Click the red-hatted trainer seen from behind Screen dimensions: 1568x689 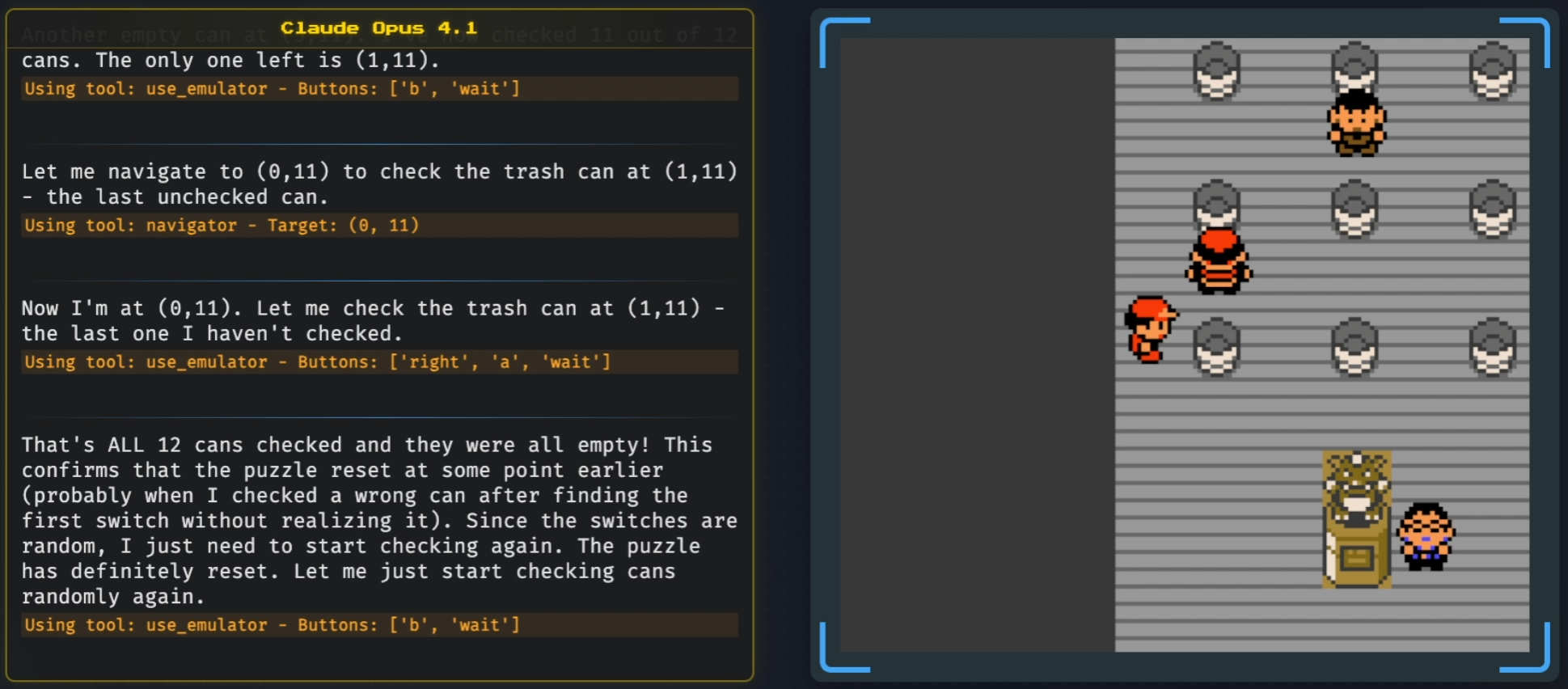[x=1219, y=261]
